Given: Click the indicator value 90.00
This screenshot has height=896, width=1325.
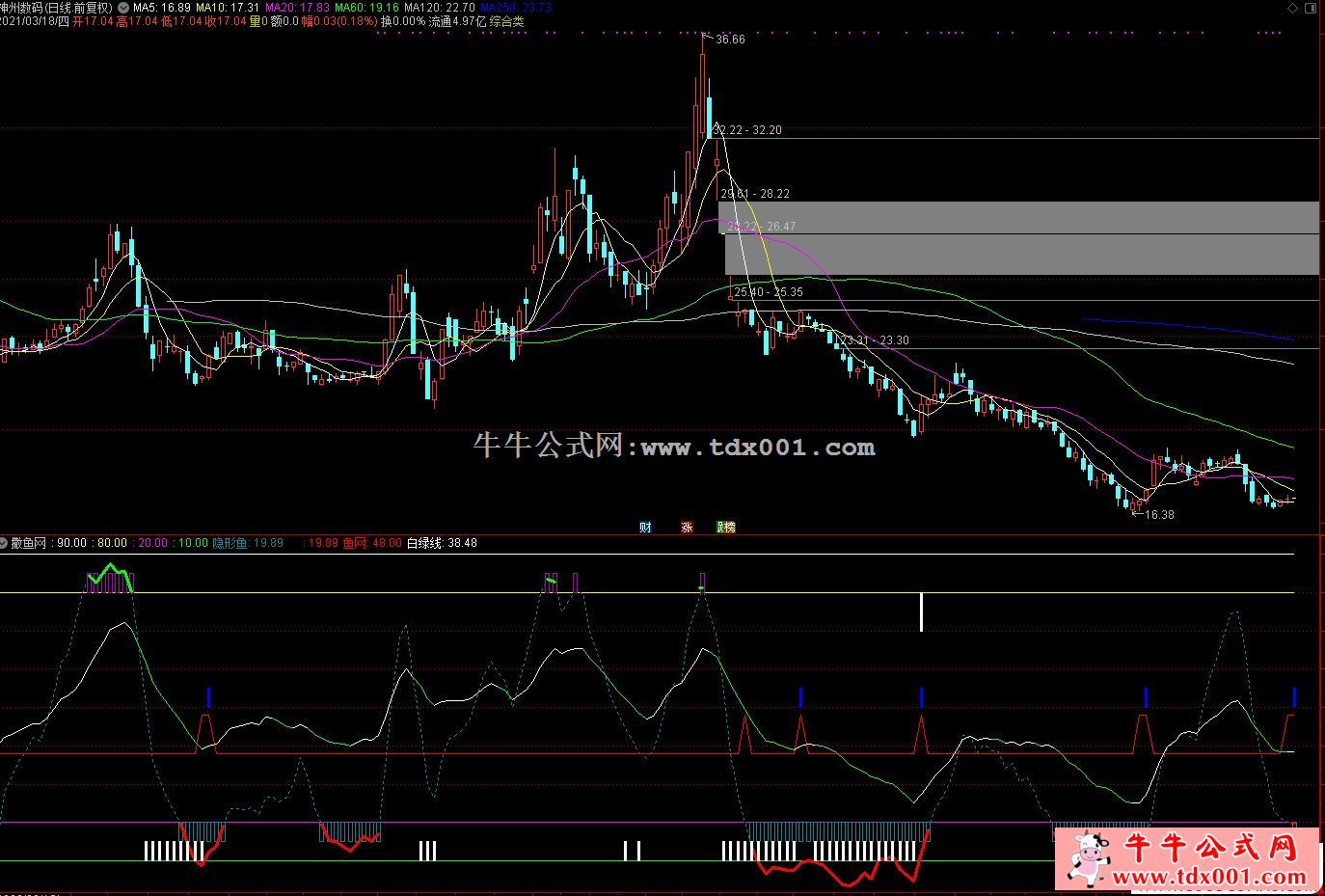Looking at the screenshot, I should click(71, 543).
